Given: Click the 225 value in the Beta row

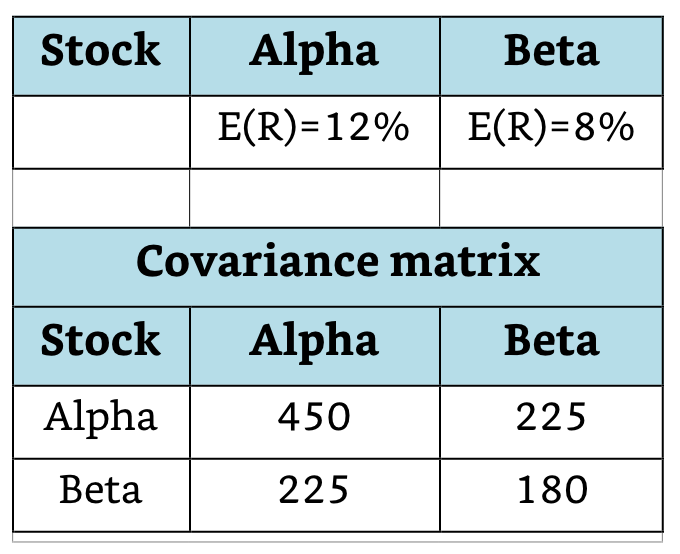Looking at the screenshot, I should click(x=314, y=489).
